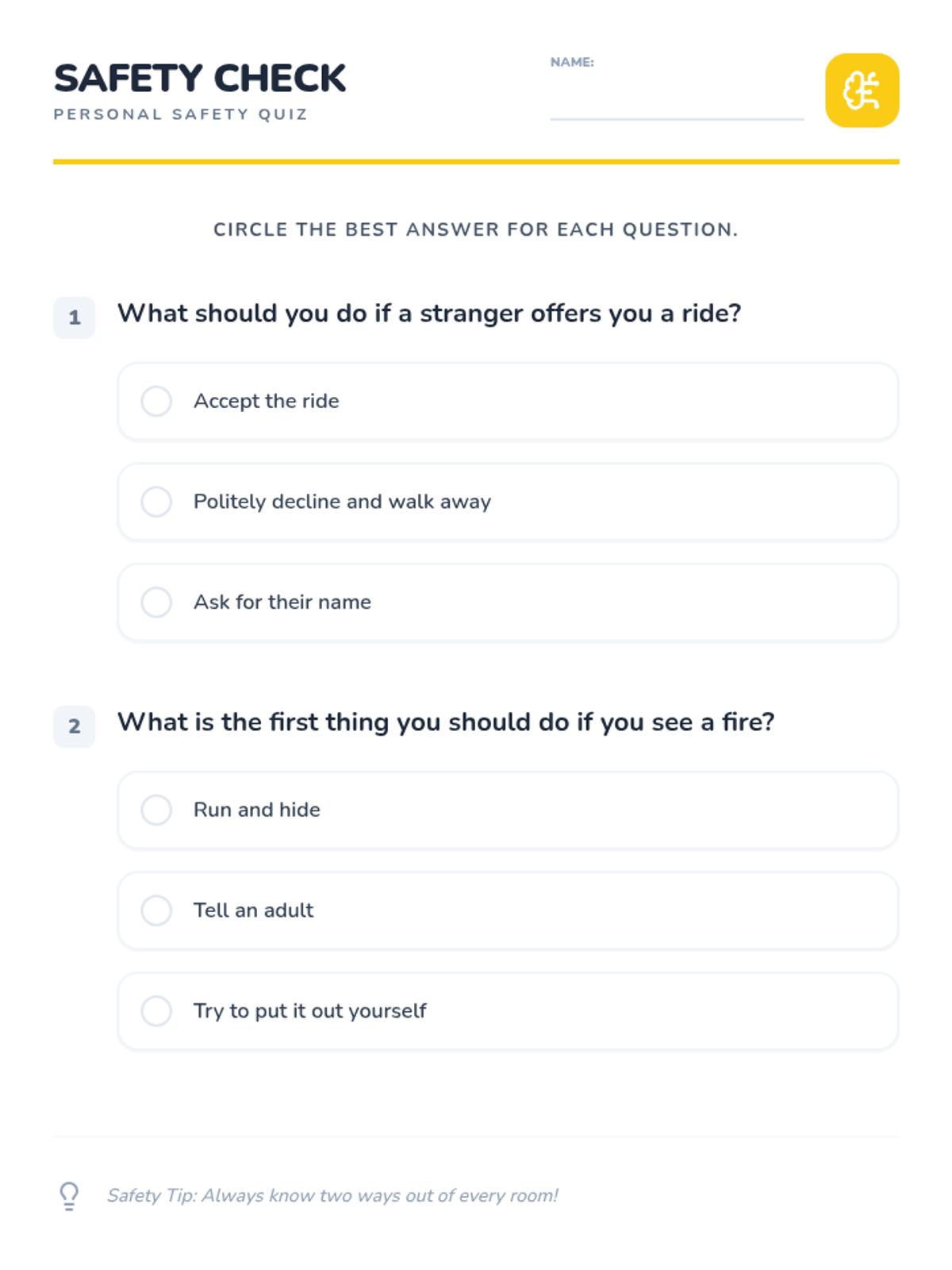Viewport: 952px width, 1270px height.
Task: Click the "Circle the best answer" instruction
Action: click(x=476, y=229)
